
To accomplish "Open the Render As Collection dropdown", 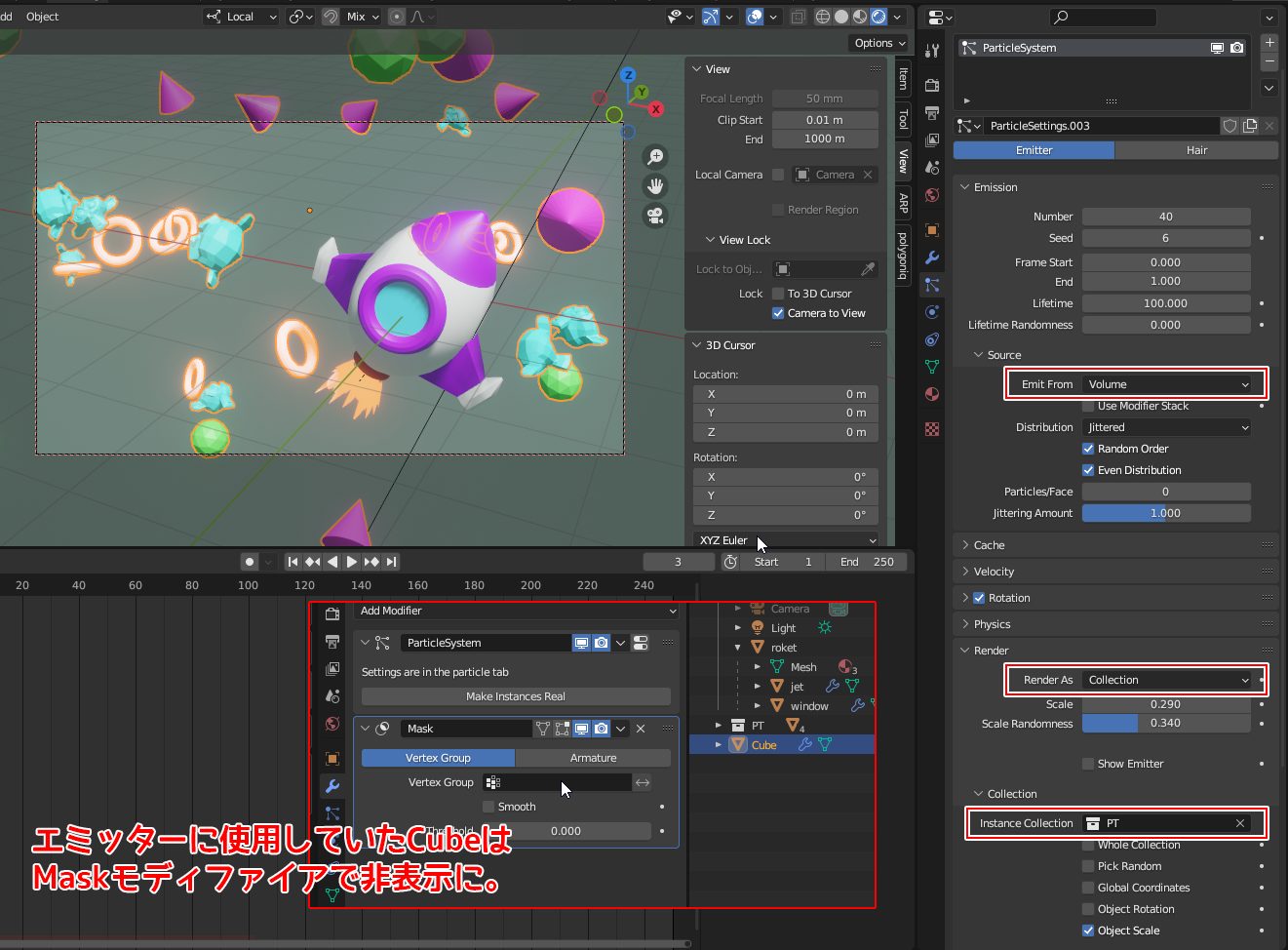I will coord(1166,680).
